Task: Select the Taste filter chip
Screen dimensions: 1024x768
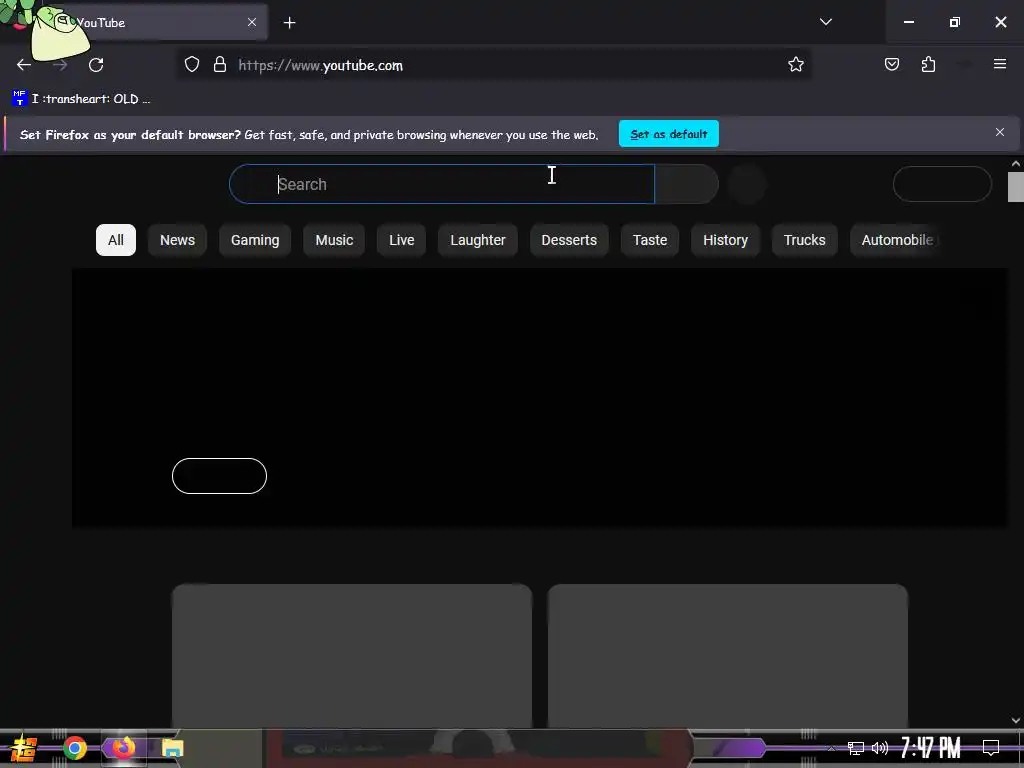Action: pos(650,240)
